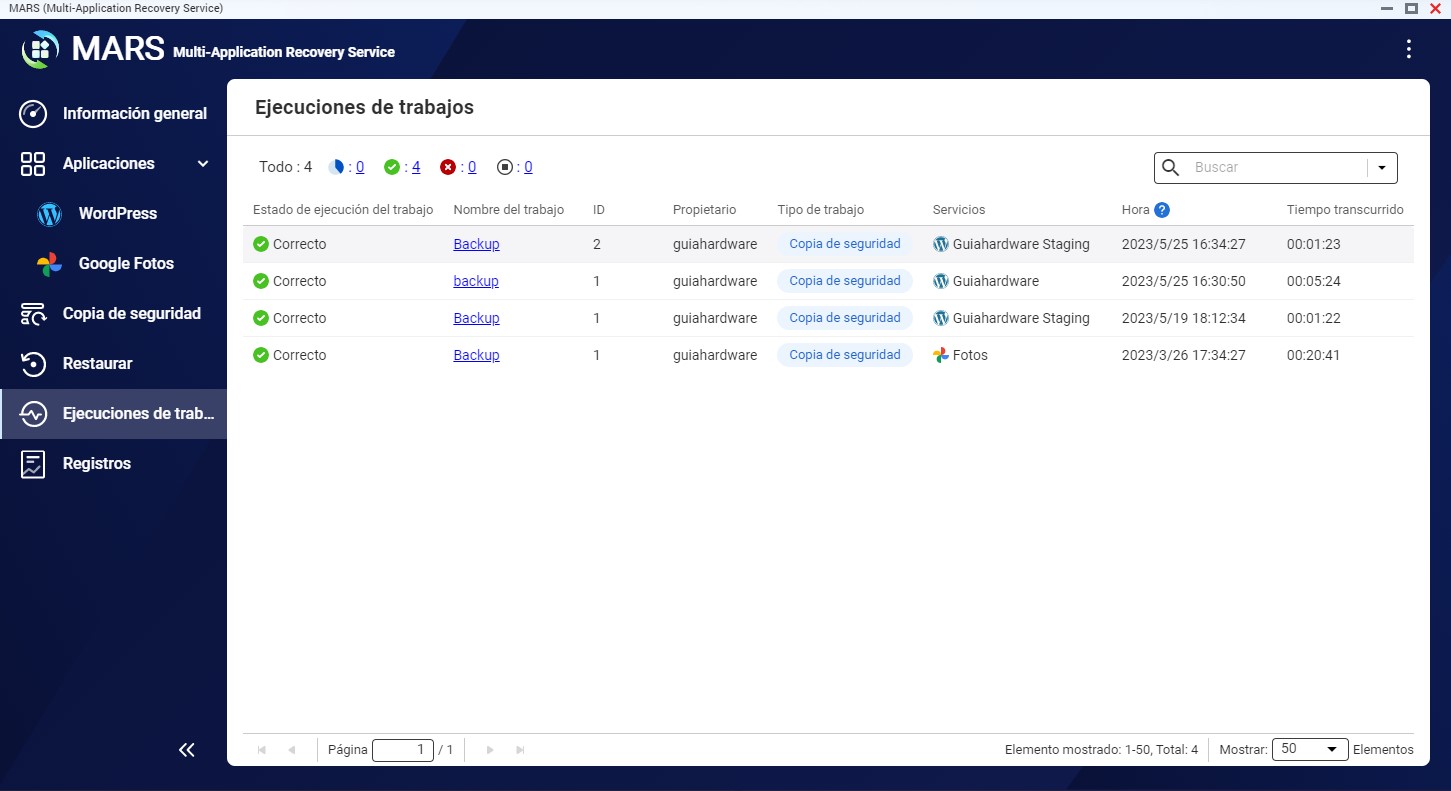The image size is (1451, 791).
Task: Click green check icon on Fotos row
Action: tap(261, 355)
